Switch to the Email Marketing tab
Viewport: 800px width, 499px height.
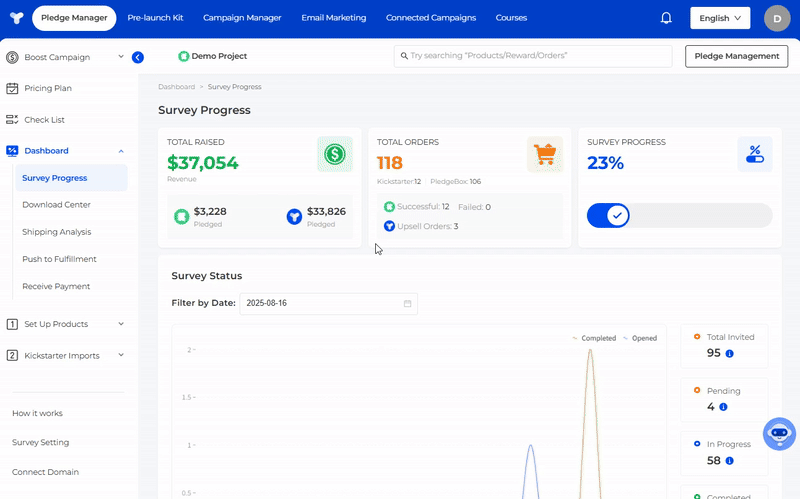[333, 18]
